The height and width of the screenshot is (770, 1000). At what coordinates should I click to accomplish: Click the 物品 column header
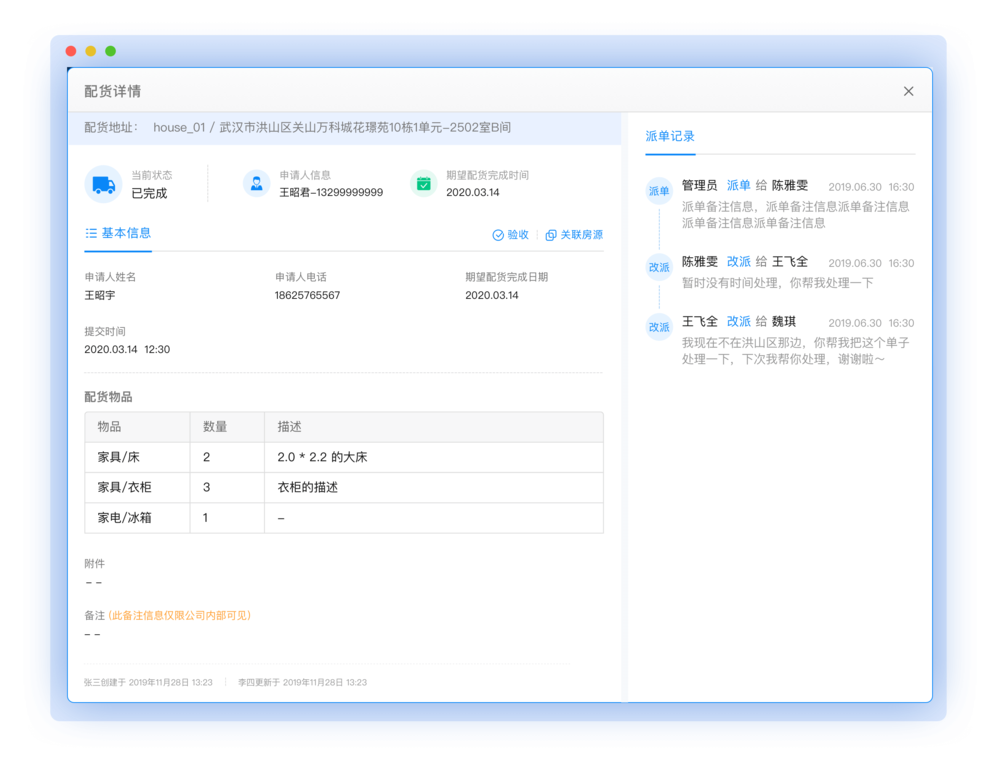pos(137,427)
